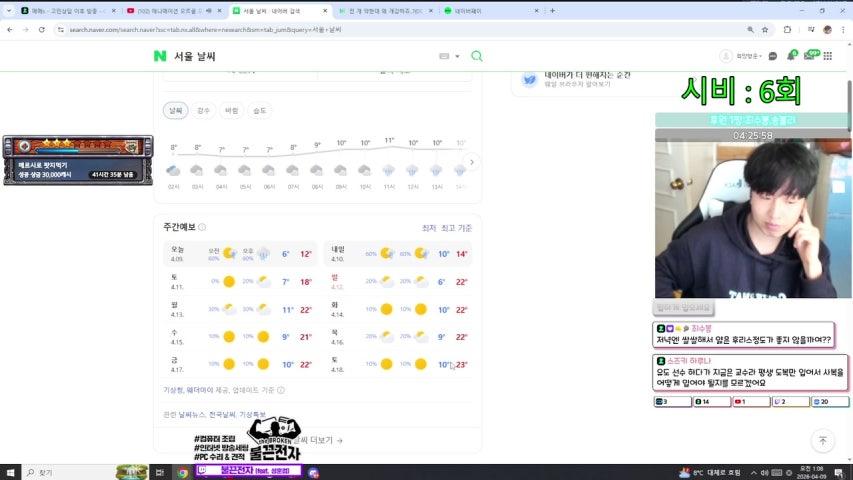Open the Chrome extensions puzzle icon
The height and width of the screenshot is (480, 853).
tap(787, 29)
